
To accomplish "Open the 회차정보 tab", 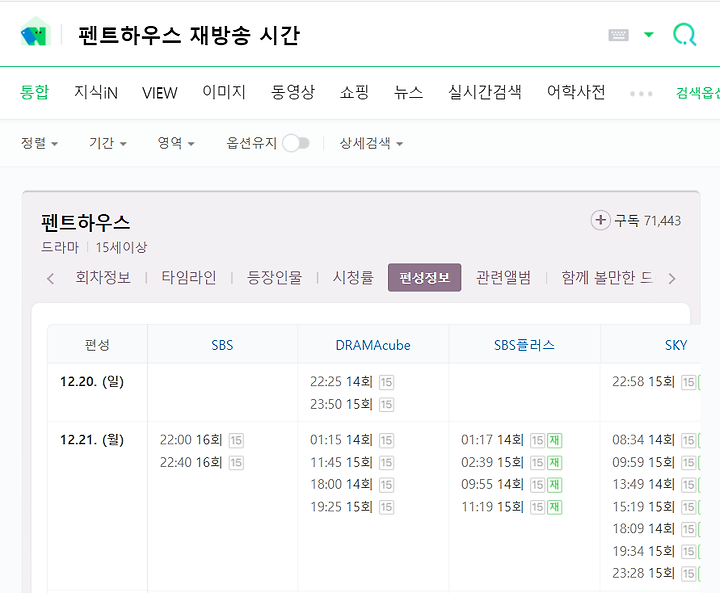I will 103,277.
